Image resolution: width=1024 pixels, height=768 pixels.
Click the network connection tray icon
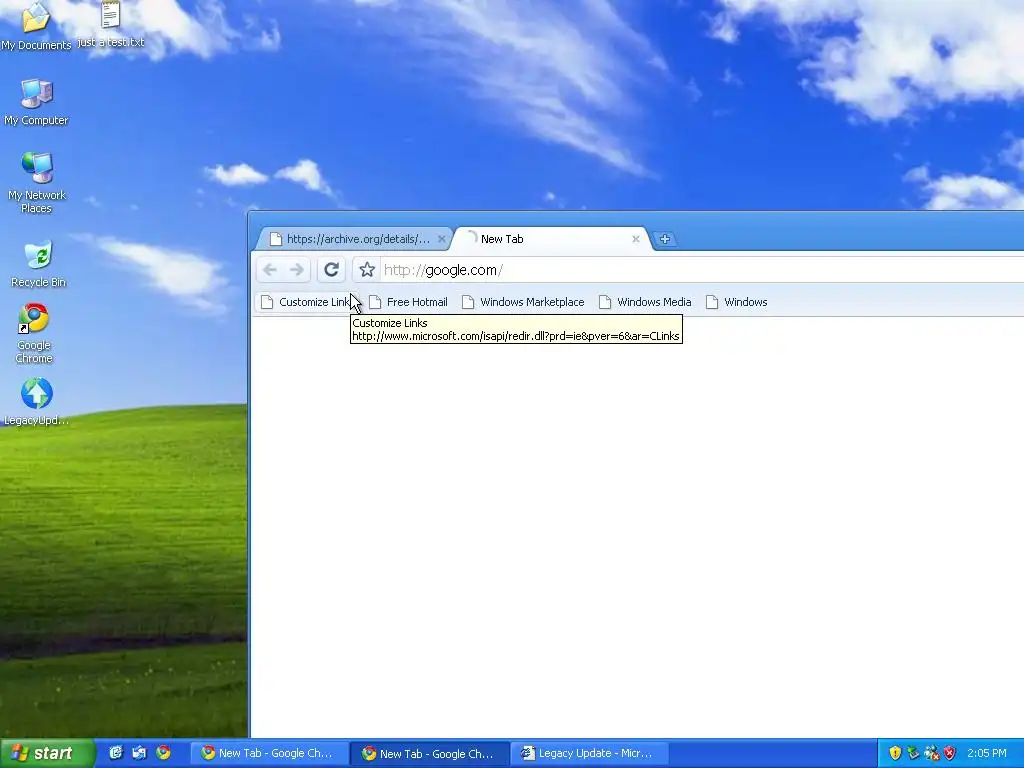pos(932,753)
